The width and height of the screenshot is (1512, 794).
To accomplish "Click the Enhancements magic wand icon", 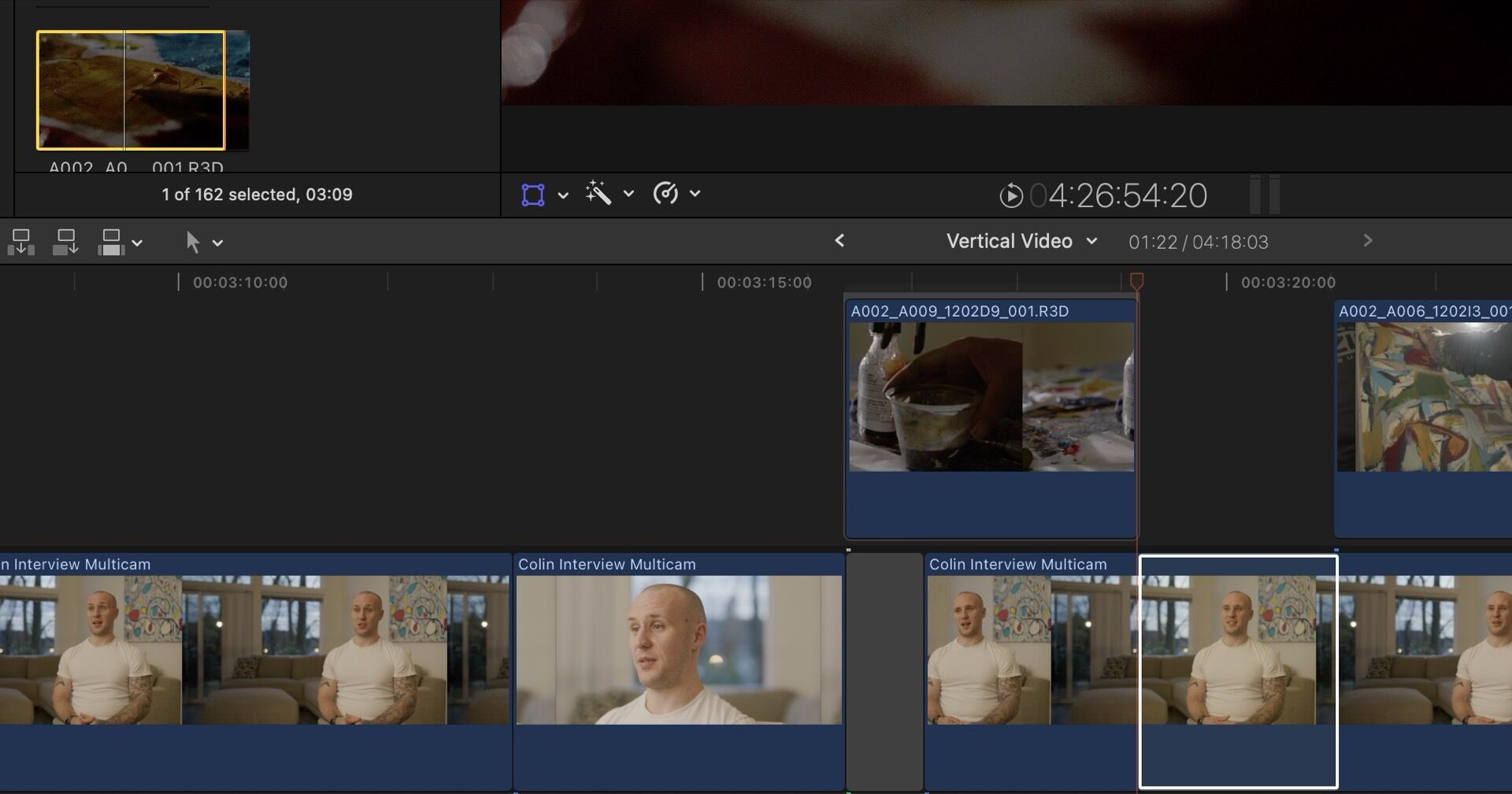I will (598, 194).
